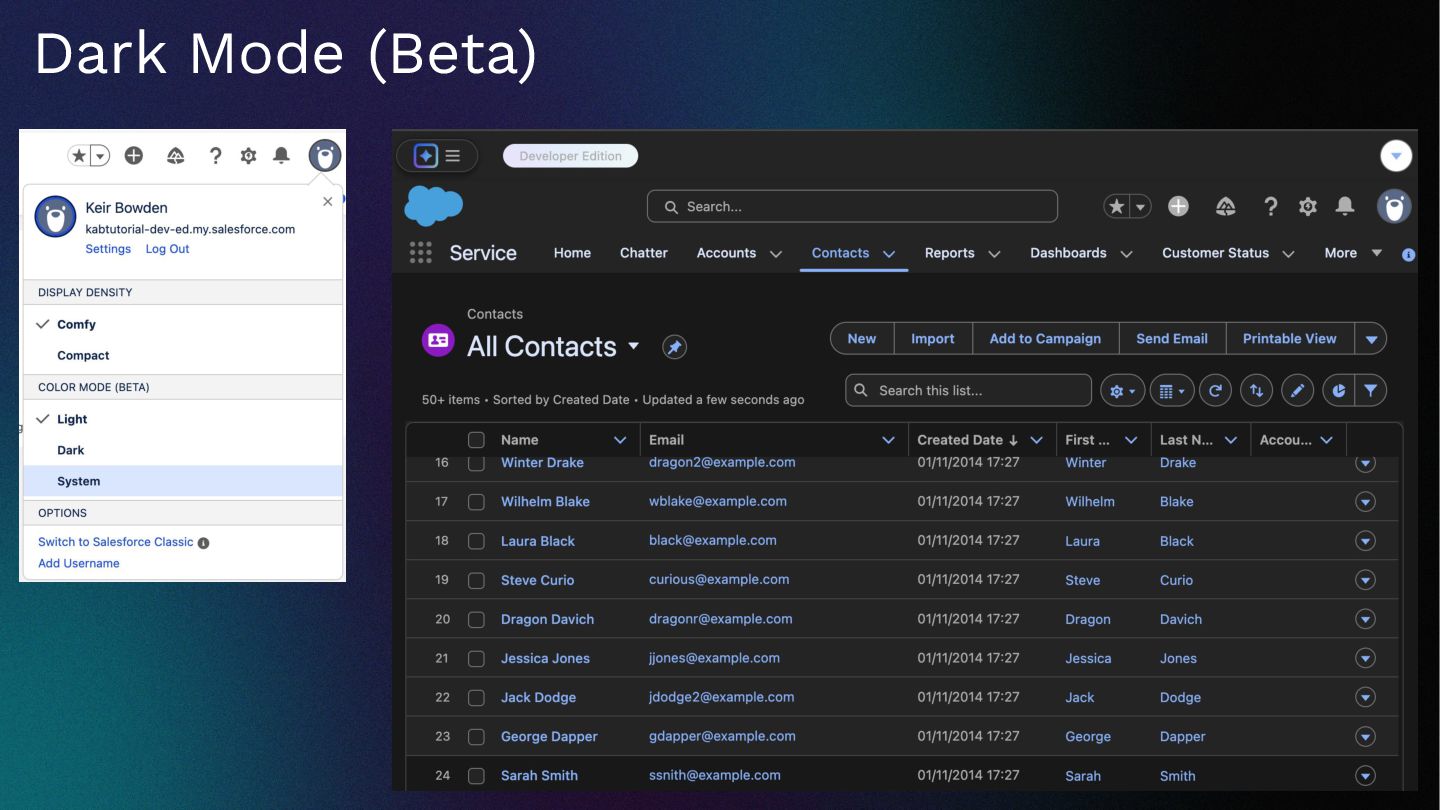
Task: Click the Search this list field
Action: tap(968, 390)
